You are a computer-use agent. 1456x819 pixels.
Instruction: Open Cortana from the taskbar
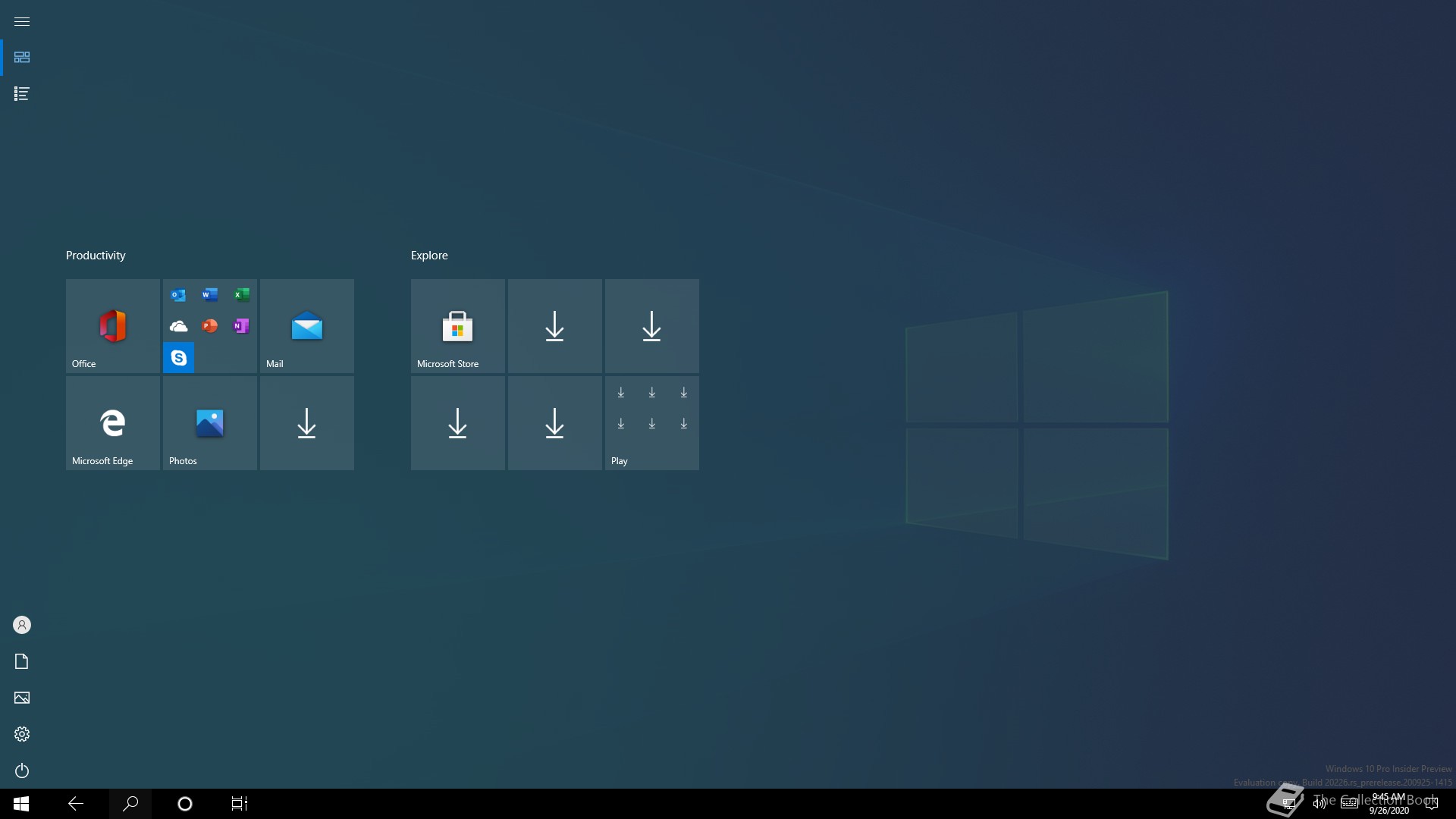(x=185, y=804)
